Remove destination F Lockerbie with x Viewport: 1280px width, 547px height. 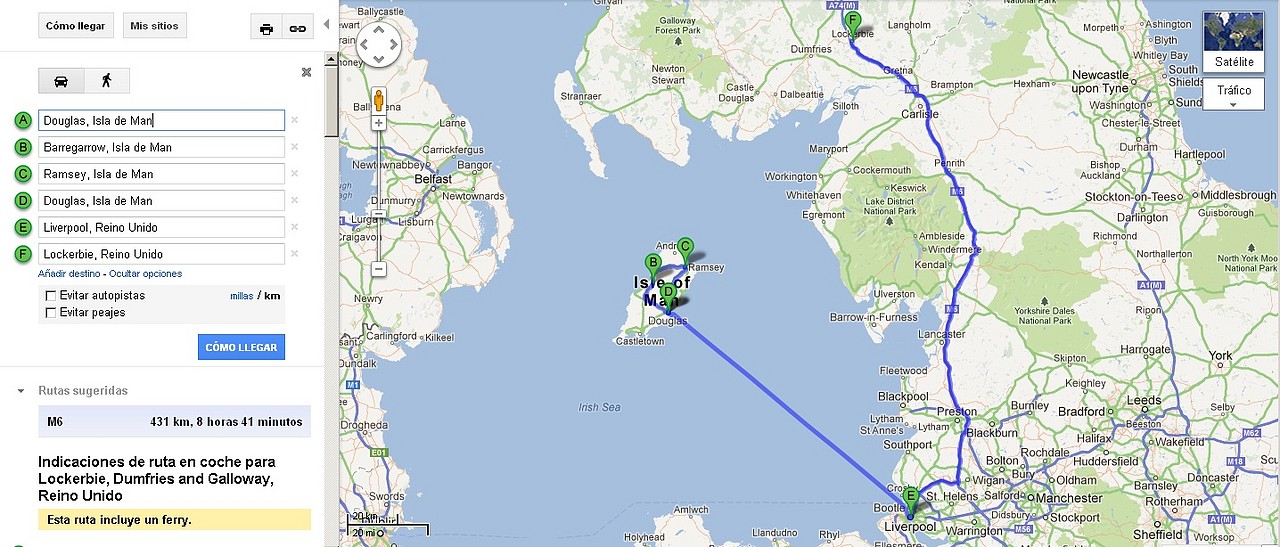tap(295, 254)
